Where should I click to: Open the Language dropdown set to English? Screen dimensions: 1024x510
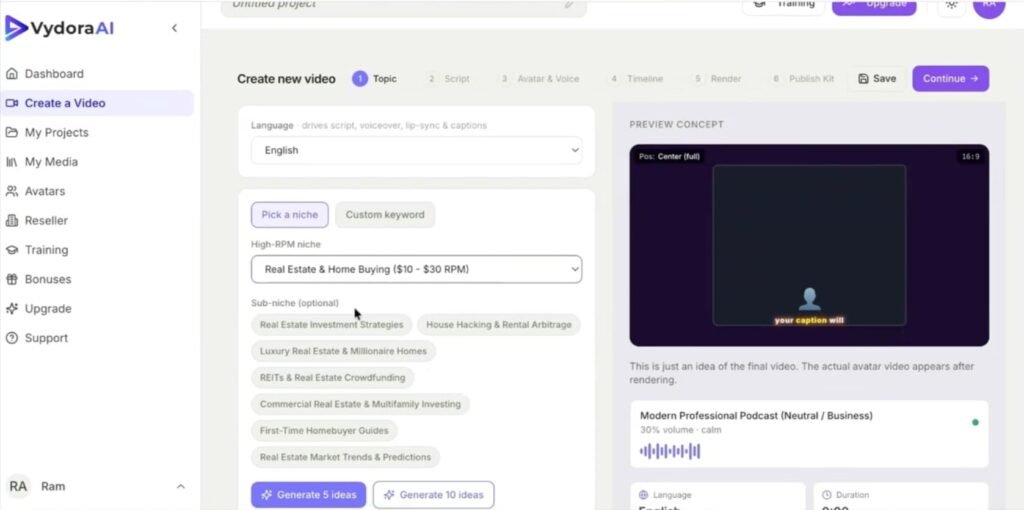417,150
